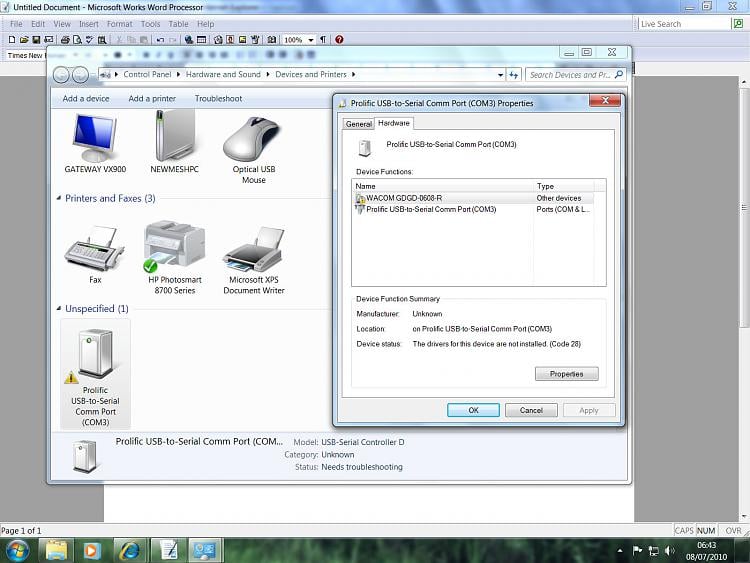This screenshot has width=750, height=563.
Task: Open the Windows Start menu
Action: [18, 550]
